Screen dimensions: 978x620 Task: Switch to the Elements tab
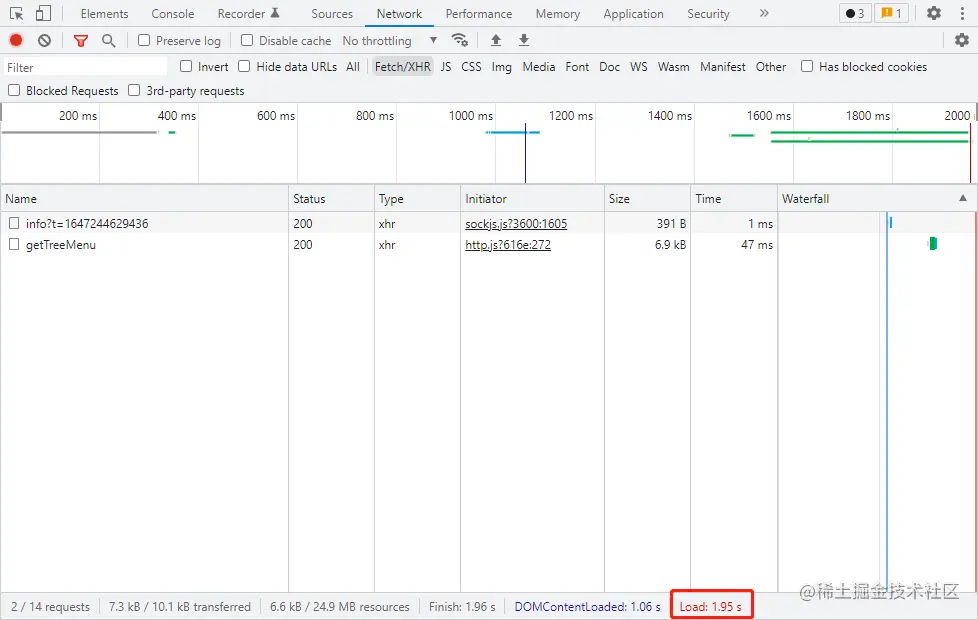click(x=104, y=14)
